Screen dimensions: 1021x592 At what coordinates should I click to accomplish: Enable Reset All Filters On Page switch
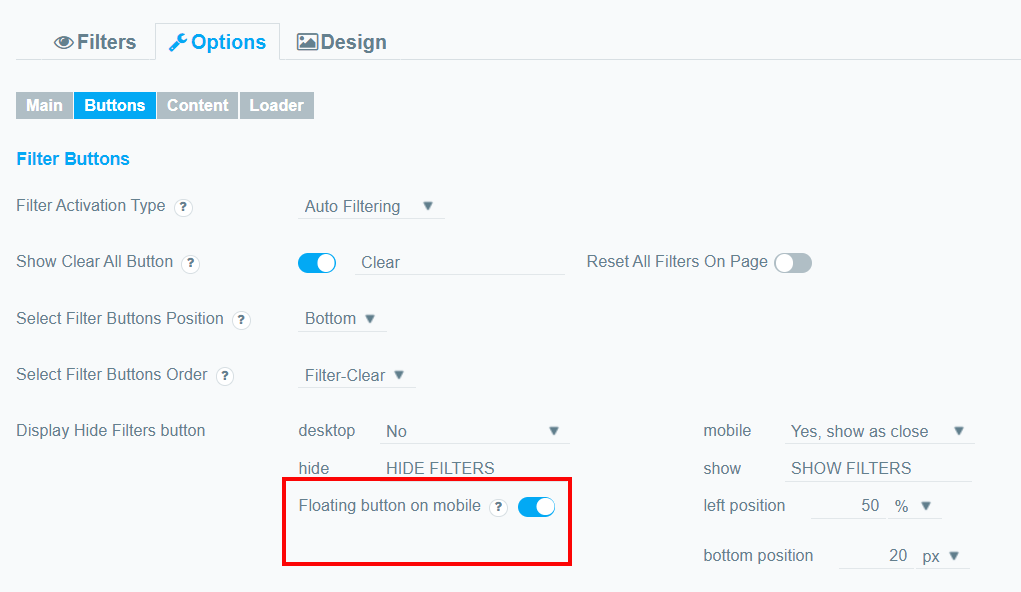click(793, 263)
